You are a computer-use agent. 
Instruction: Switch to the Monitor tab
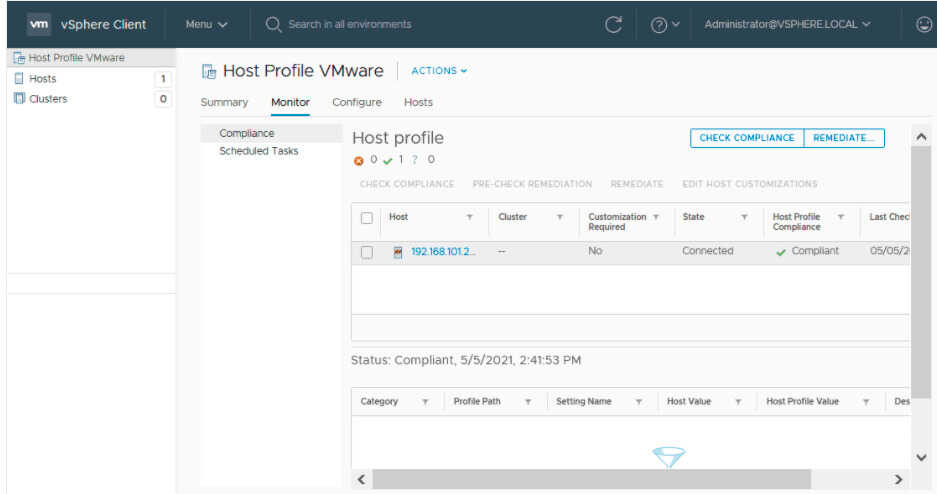tap(290, 102)
